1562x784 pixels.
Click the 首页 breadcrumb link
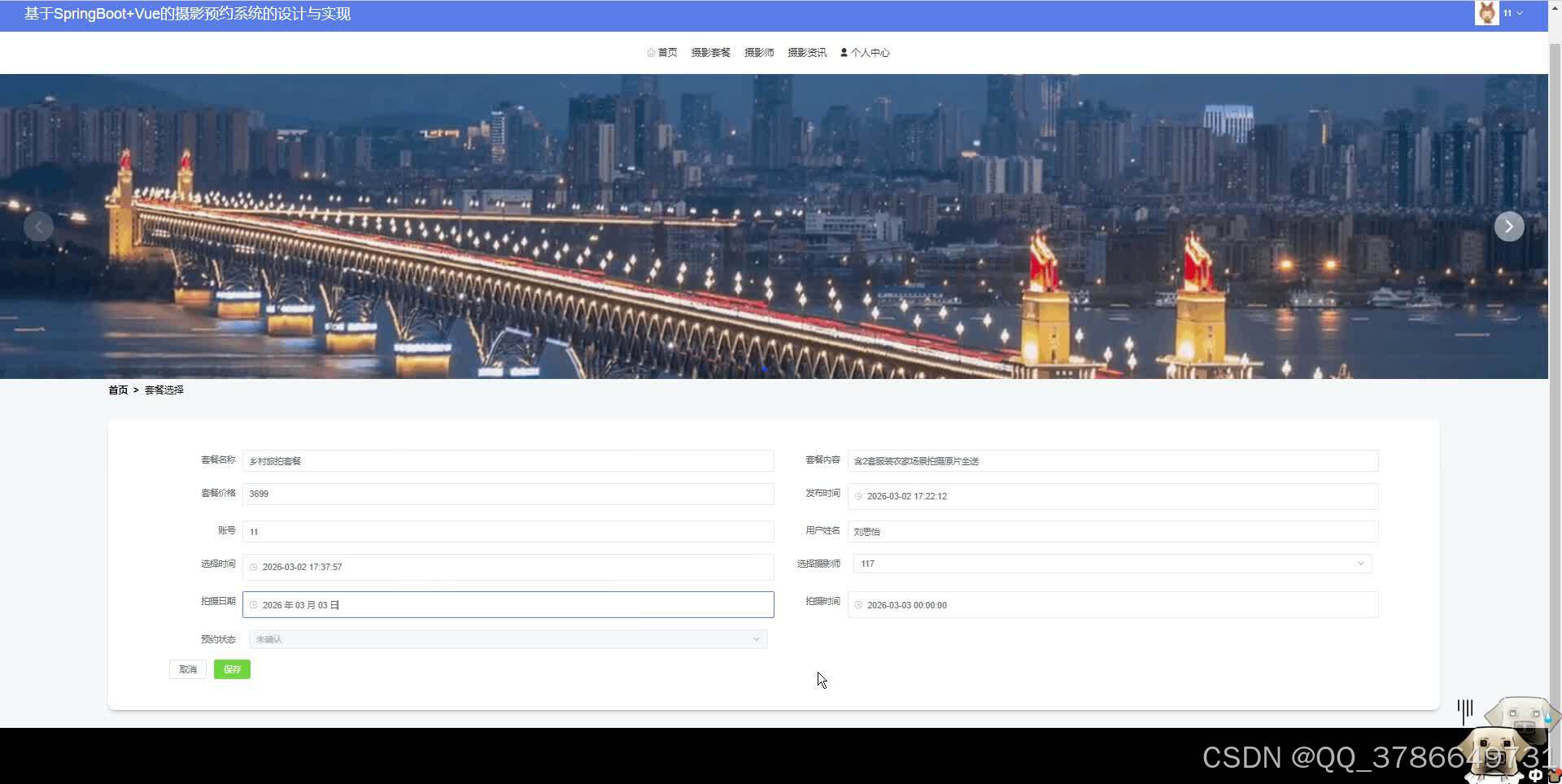click(118, 390)
